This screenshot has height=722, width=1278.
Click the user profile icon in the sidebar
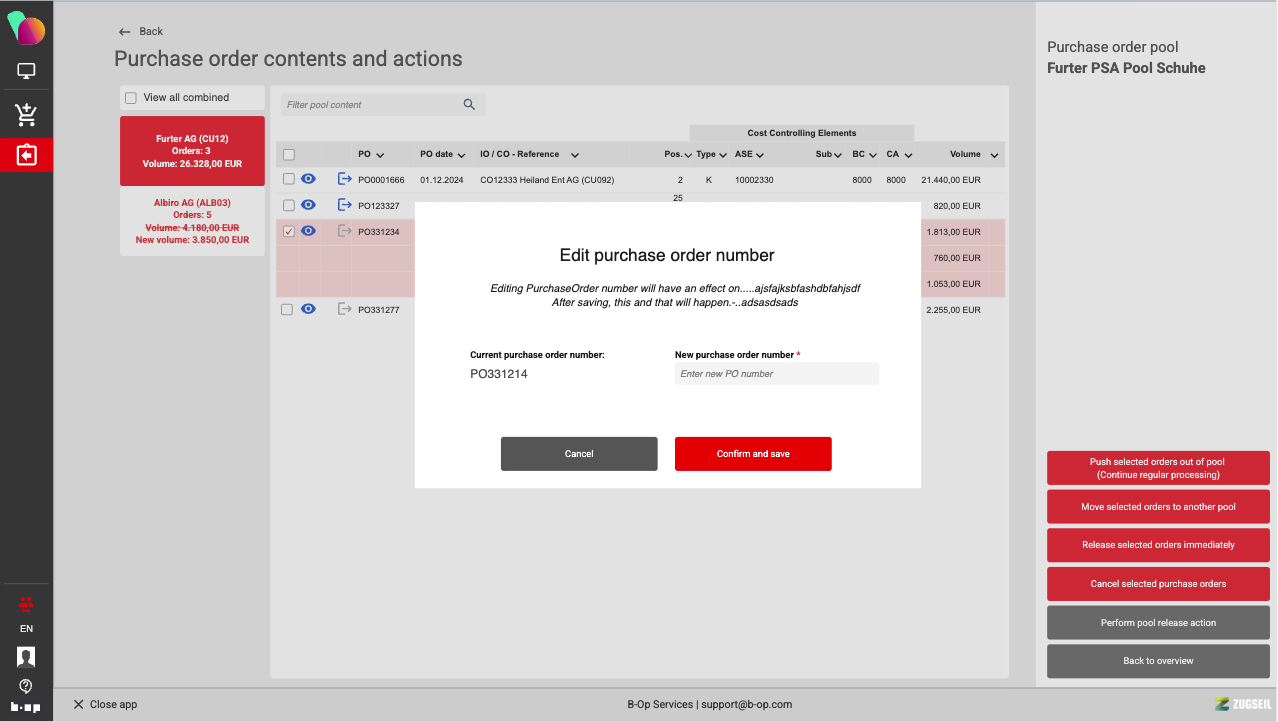click(26, 657)
